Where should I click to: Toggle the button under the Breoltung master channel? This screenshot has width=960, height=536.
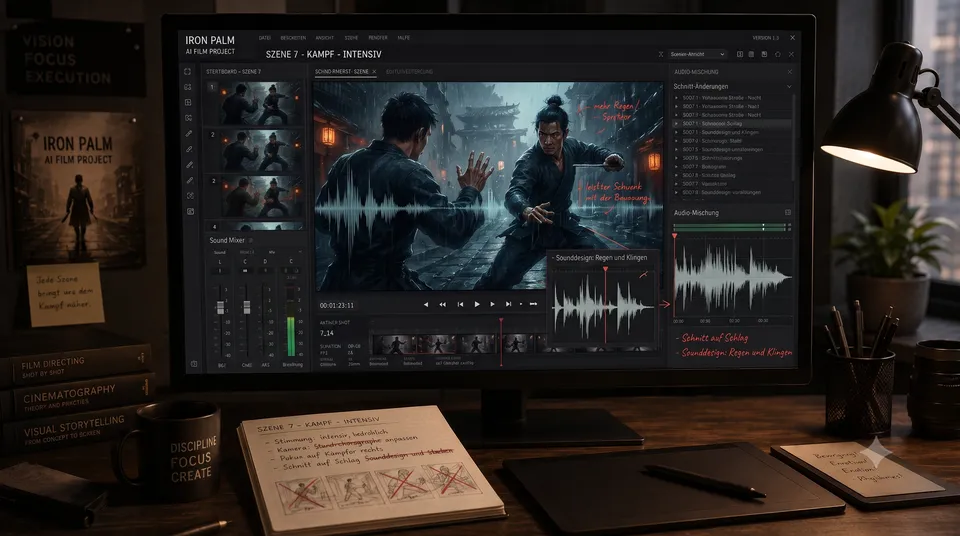[291, 270]
